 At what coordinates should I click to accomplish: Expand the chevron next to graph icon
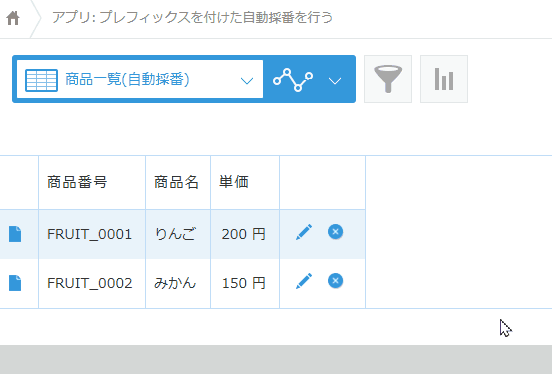(335, 81)
